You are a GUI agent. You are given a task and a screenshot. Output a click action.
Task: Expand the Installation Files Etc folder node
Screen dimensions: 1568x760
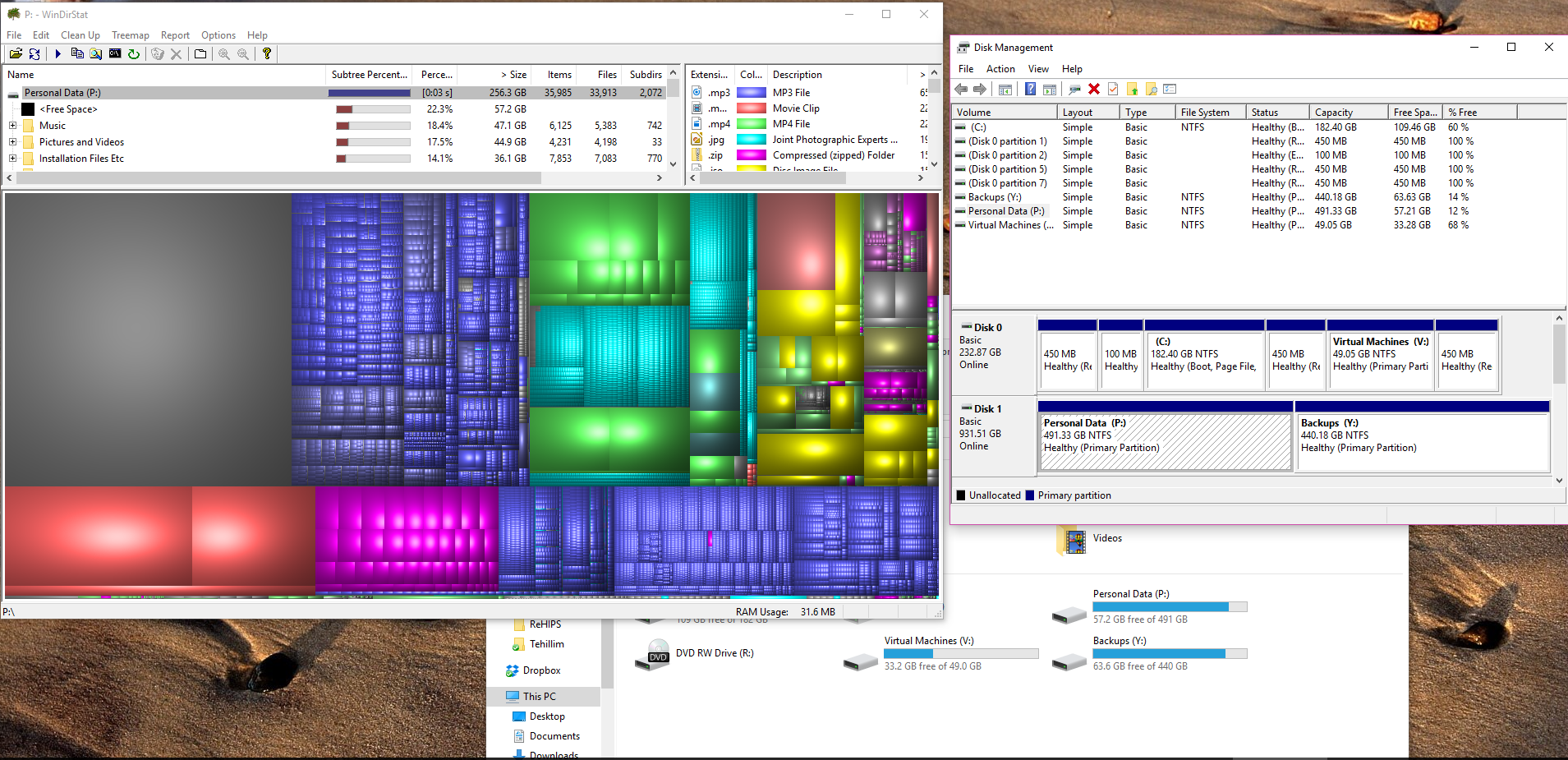point(12,159)
